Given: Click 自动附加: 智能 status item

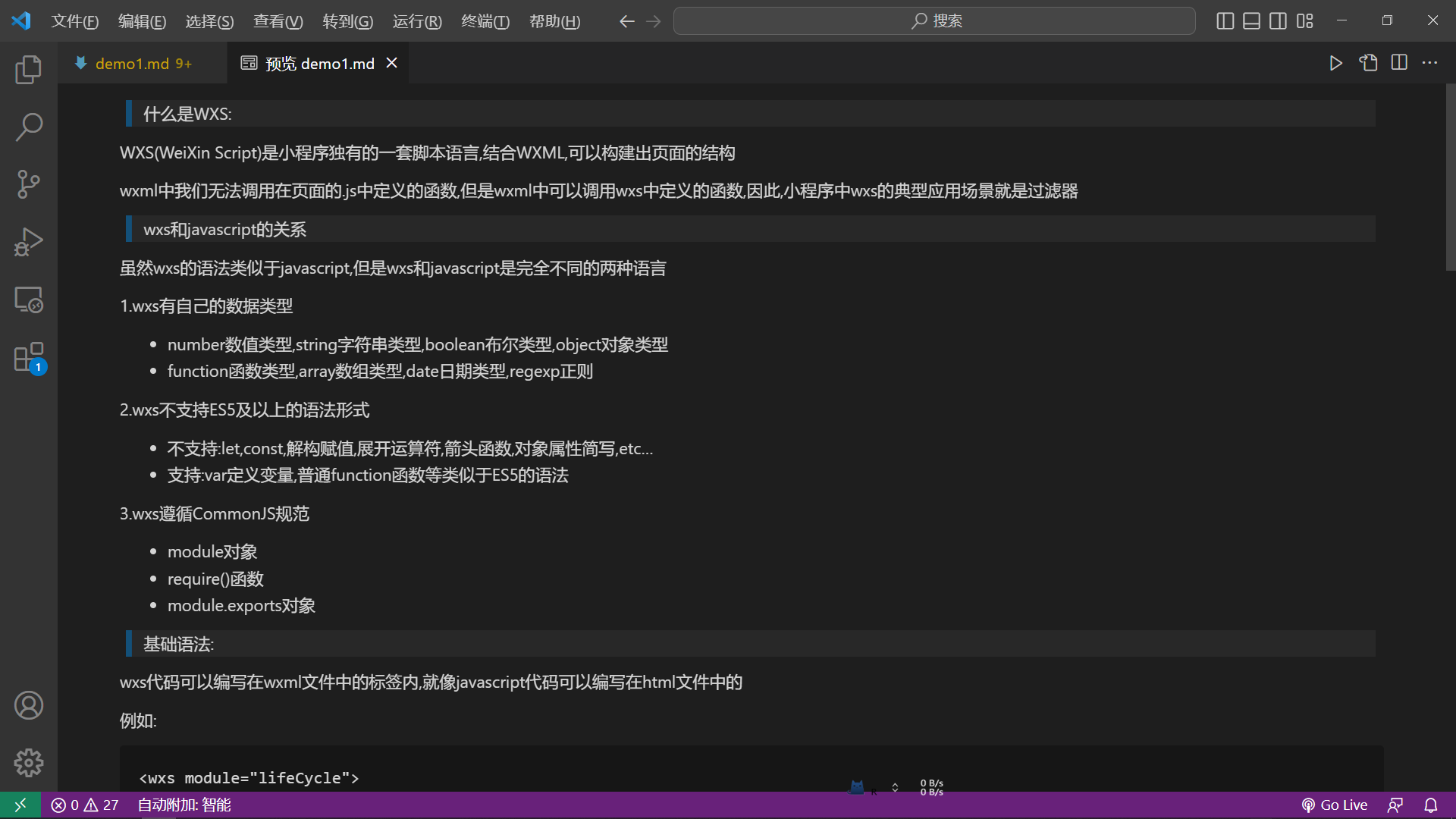Looking at the screenshot, I should point(184,805).
